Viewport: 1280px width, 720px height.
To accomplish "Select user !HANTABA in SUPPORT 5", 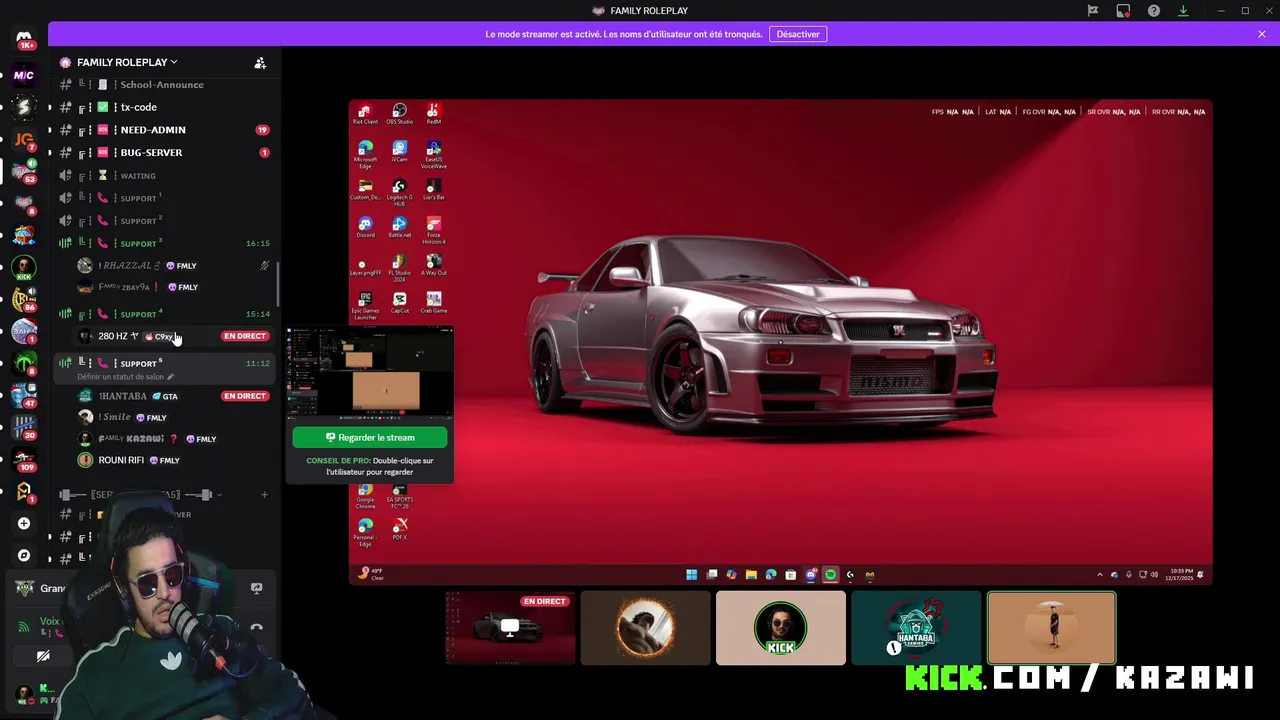I will [x=172, y=396].
